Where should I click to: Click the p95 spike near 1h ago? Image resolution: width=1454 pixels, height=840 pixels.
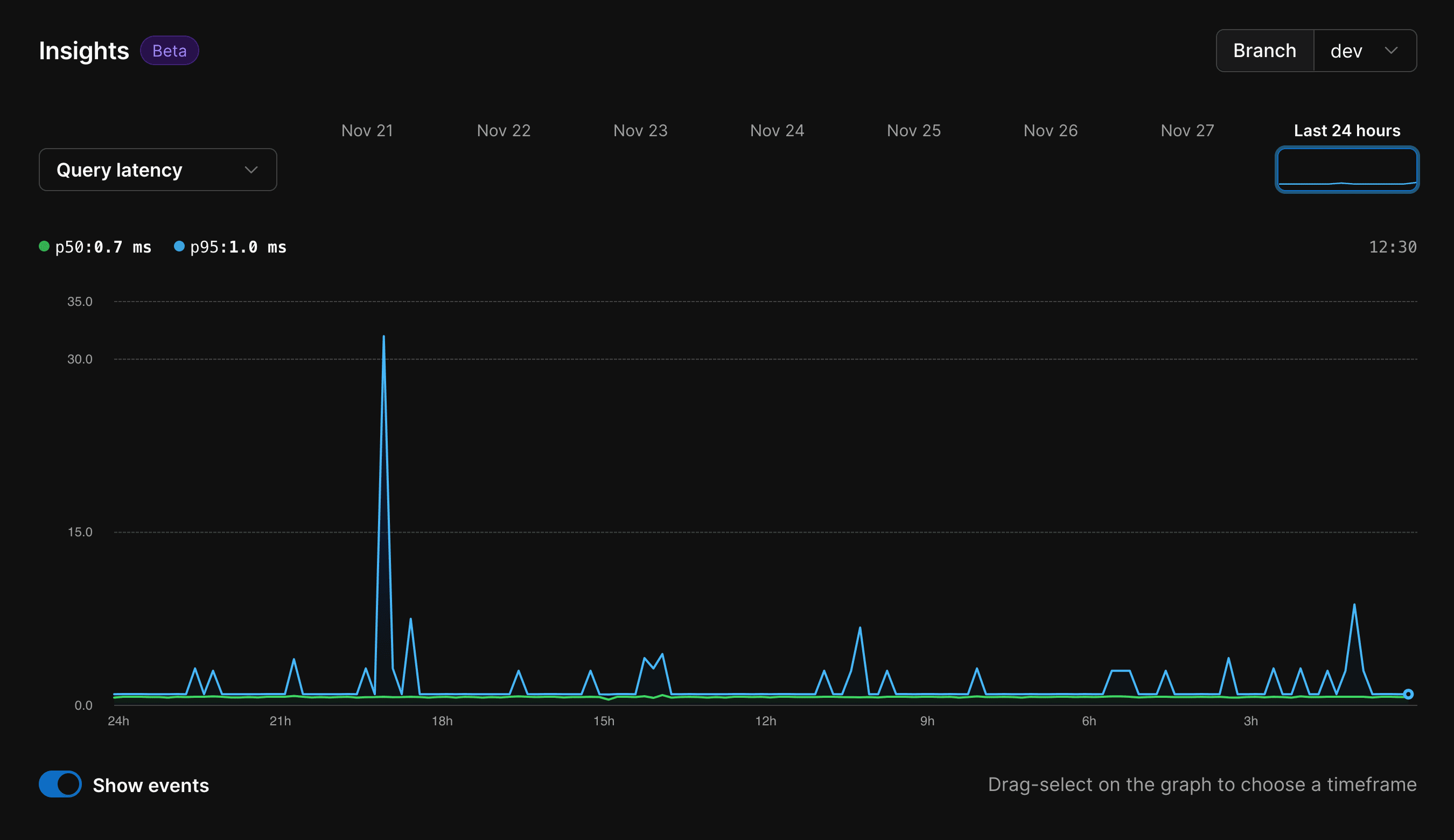1354,606
